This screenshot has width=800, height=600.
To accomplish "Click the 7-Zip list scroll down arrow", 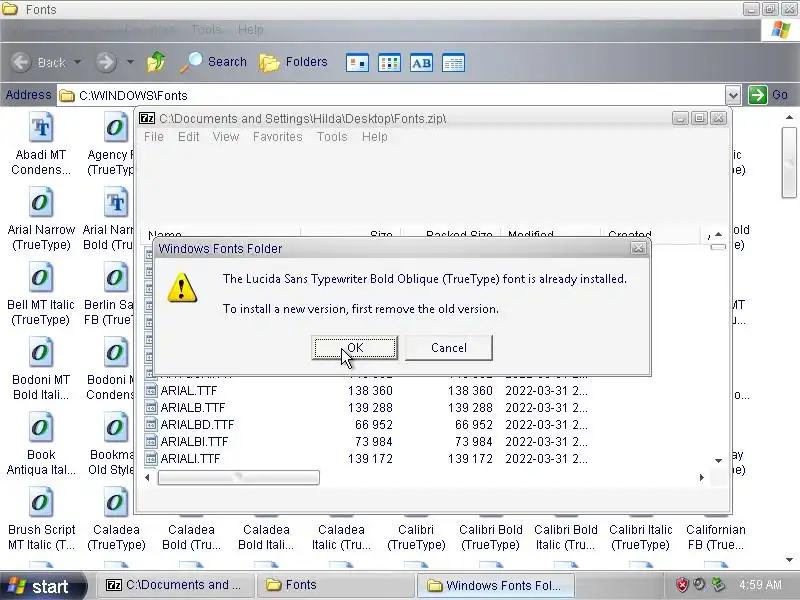I will (718, 461).
